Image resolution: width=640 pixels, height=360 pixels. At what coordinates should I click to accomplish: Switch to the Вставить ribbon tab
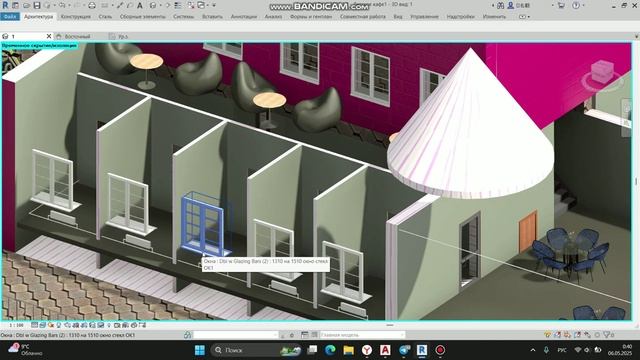pyautogui.click(x=212, y=17)
